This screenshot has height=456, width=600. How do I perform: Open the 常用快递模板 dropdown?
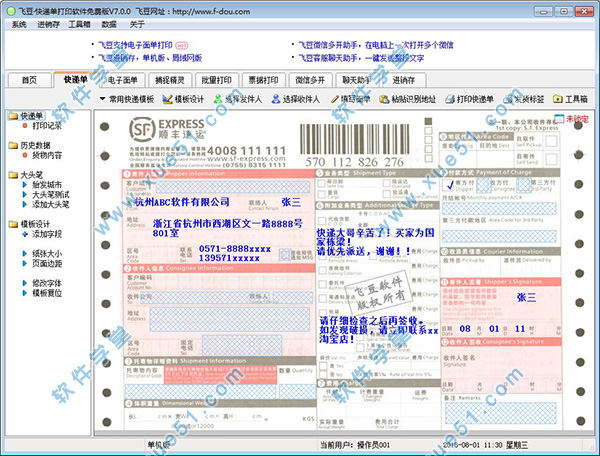(127, 99)
